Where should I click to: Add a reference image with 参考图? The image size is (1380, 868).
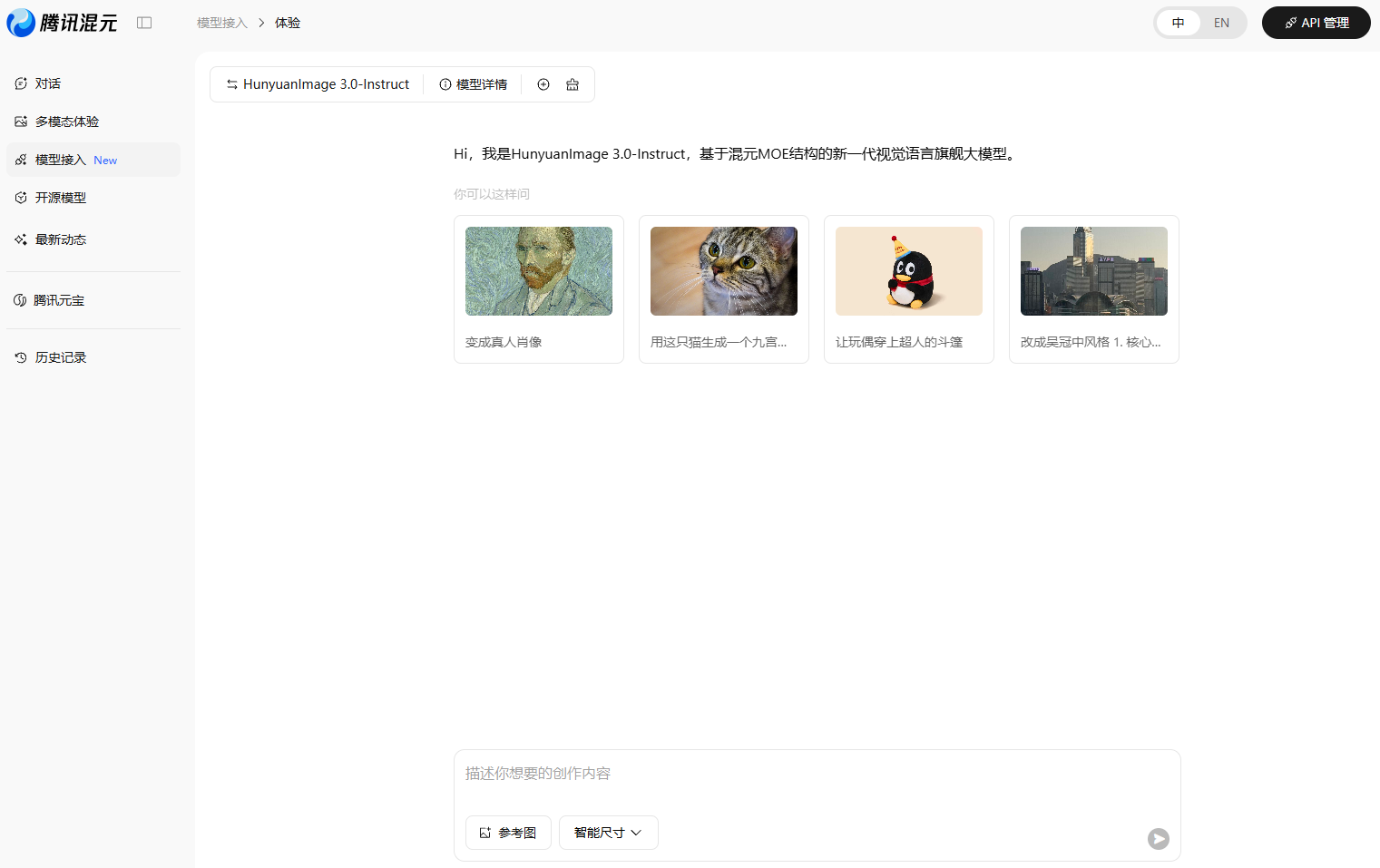point(508,833)
